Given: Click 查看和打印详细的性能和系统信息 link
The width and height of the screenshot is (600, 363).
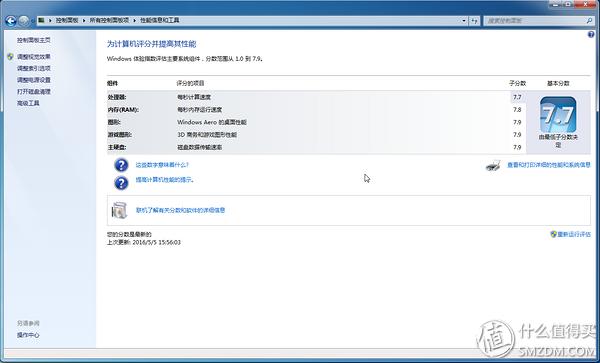Looking at the screenshot, I should (549, 165).
